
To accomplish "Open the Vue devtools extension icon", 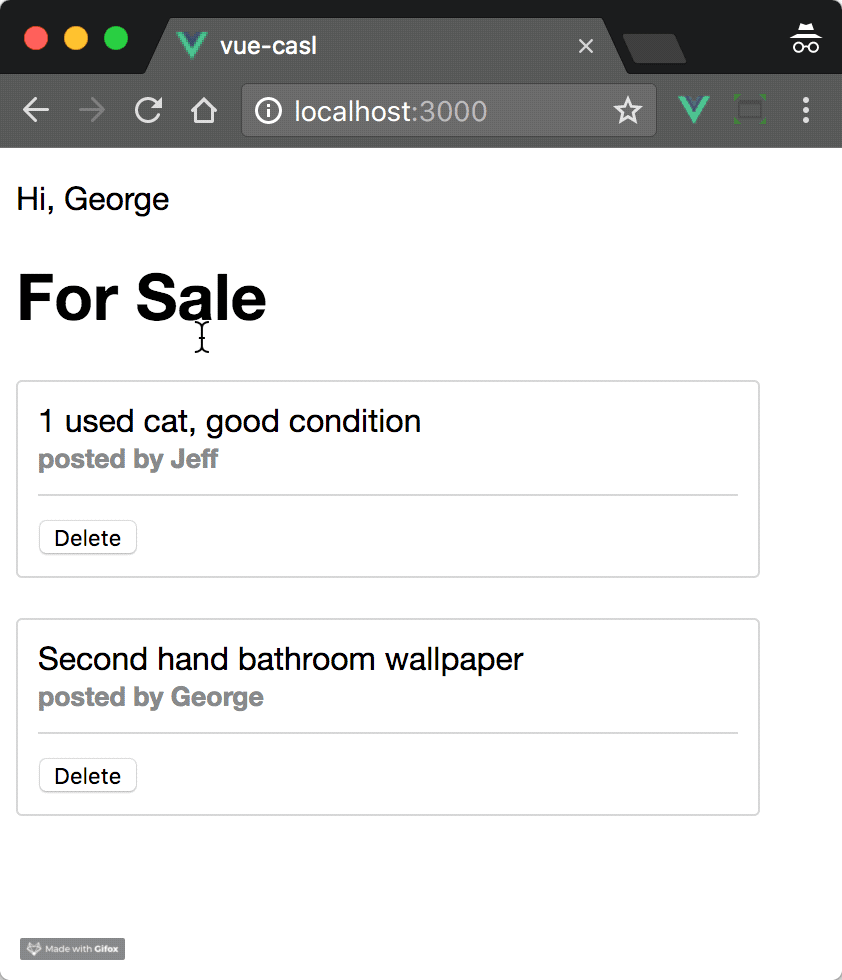I will point(693,110).
